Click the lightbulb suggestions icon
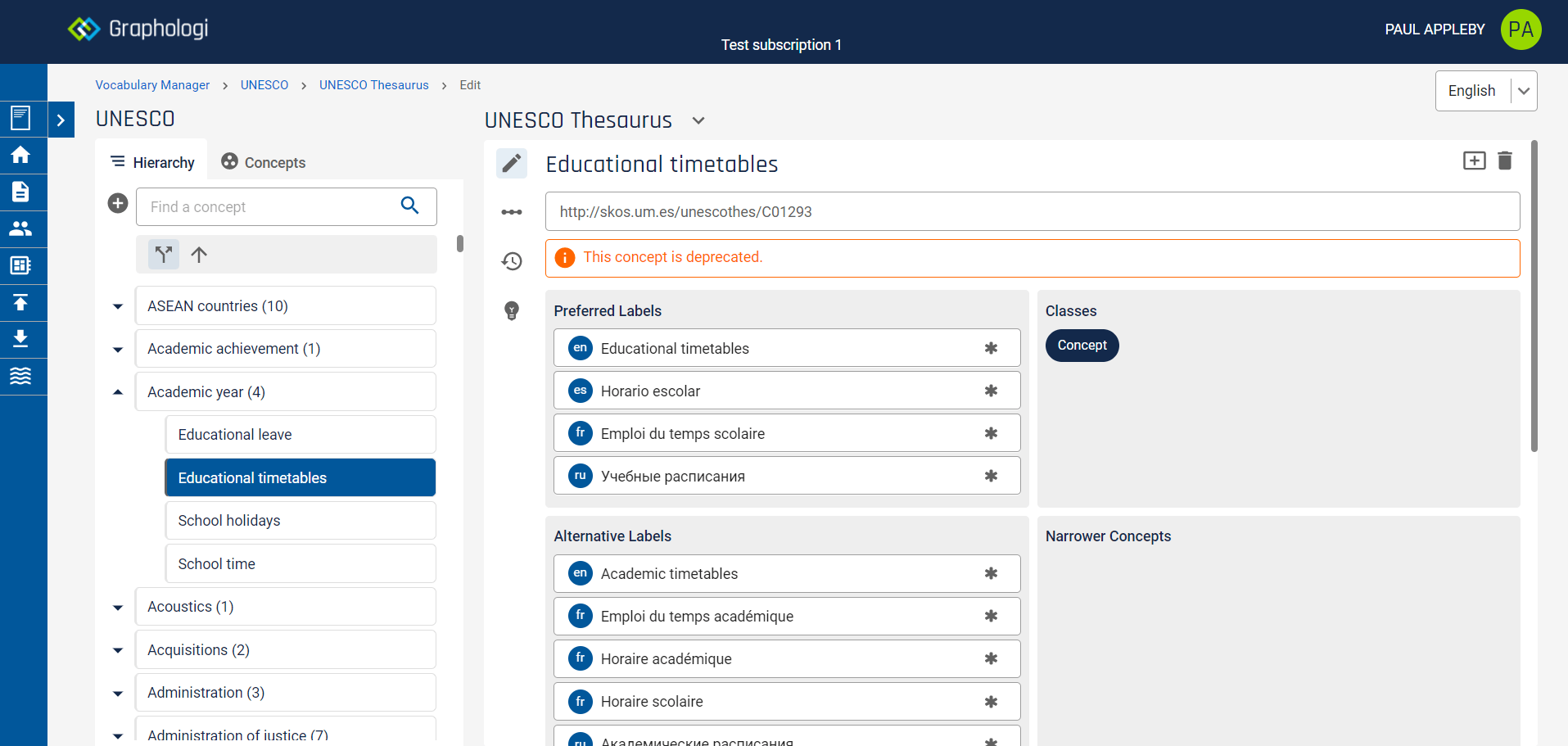This screenshot has height=746, width=1568. click(x=512, y=310)
